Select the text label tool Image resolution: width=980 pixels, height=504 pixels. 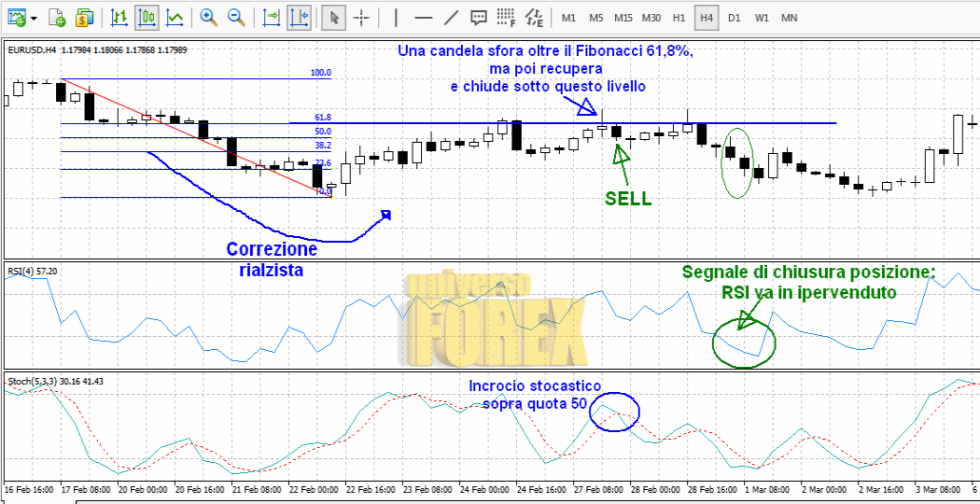point(479,17)
